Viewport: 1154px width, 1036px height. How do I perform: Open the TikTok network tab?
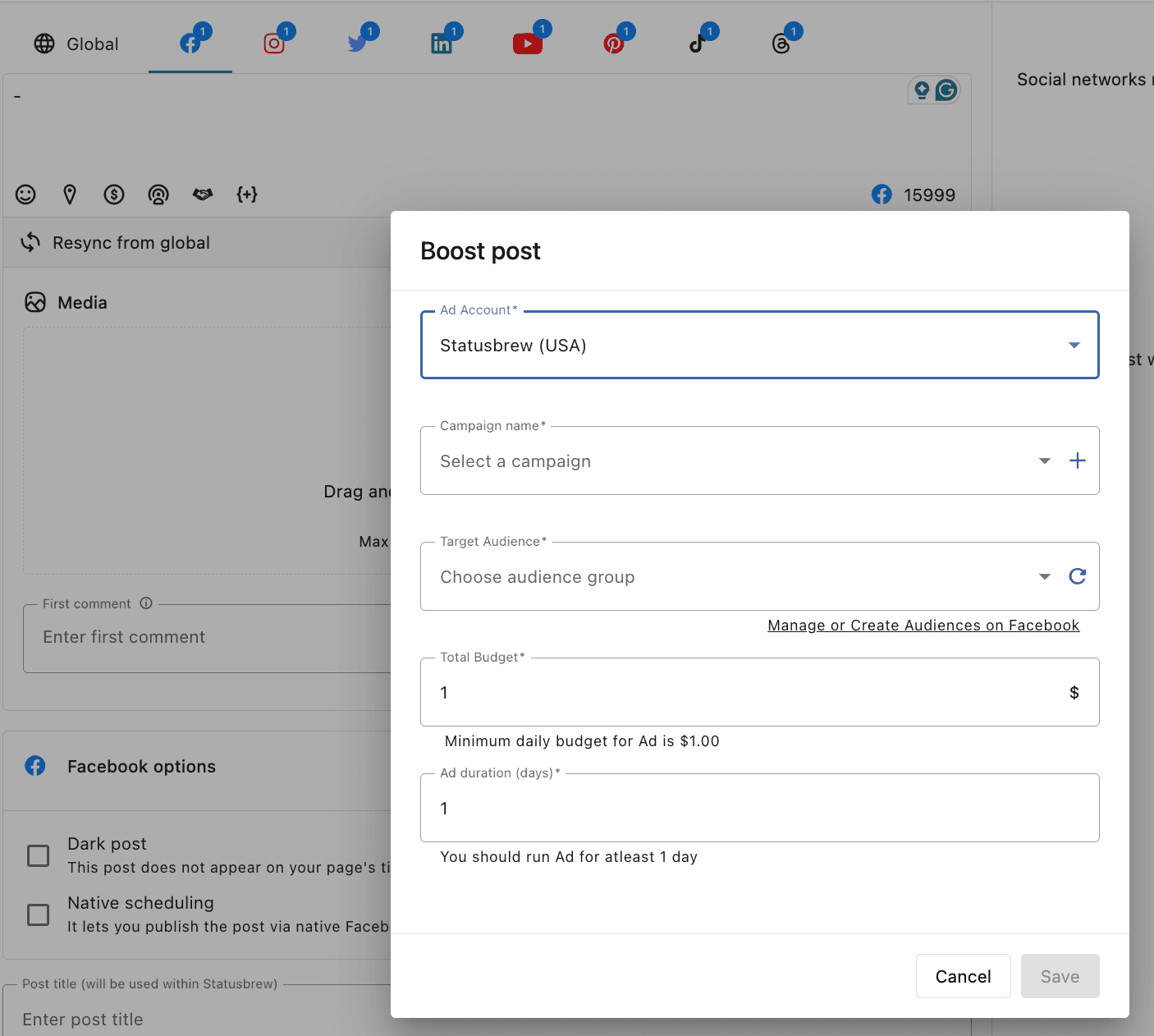click(698, 43)
